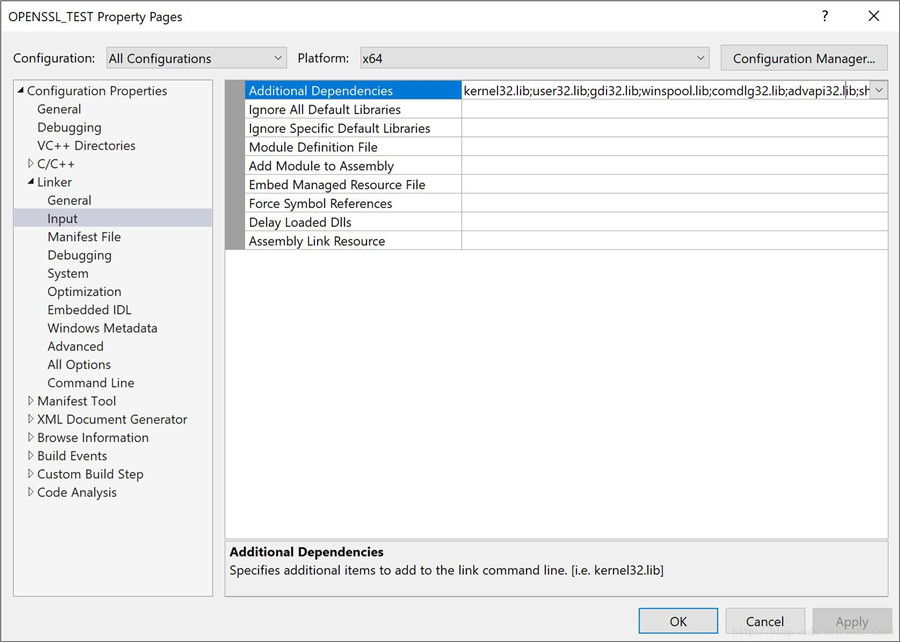Image resolution: width=900 pixels, height=642 pixels.
Task: Click the Additional Dependencies value field
Action: (666, 90)
